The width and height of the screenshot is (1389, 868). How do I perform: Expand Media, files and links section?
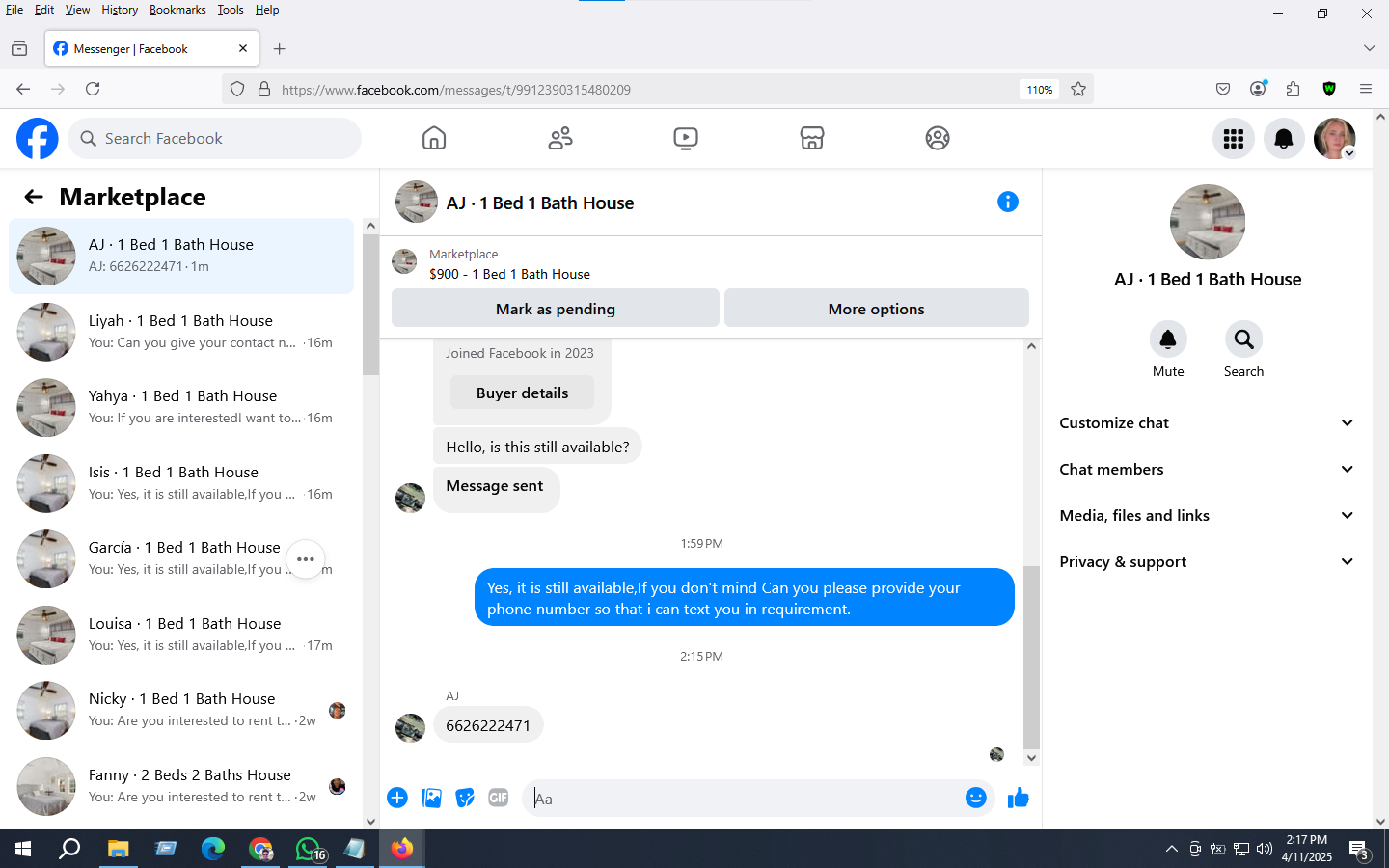[x=1207, y=516]
